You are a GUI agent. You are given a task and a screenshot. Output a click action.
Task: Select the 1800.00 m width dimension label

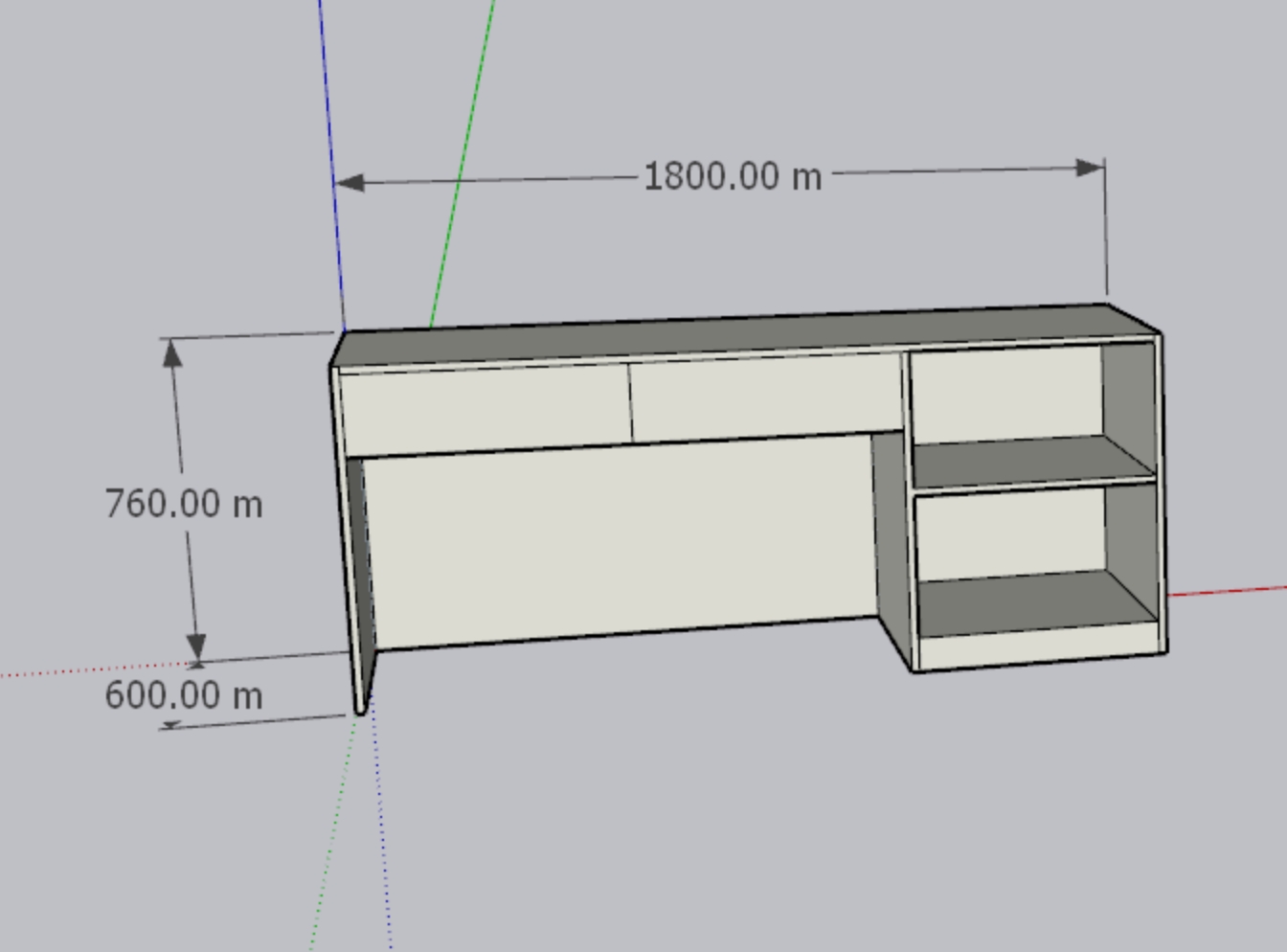(733, 176)
